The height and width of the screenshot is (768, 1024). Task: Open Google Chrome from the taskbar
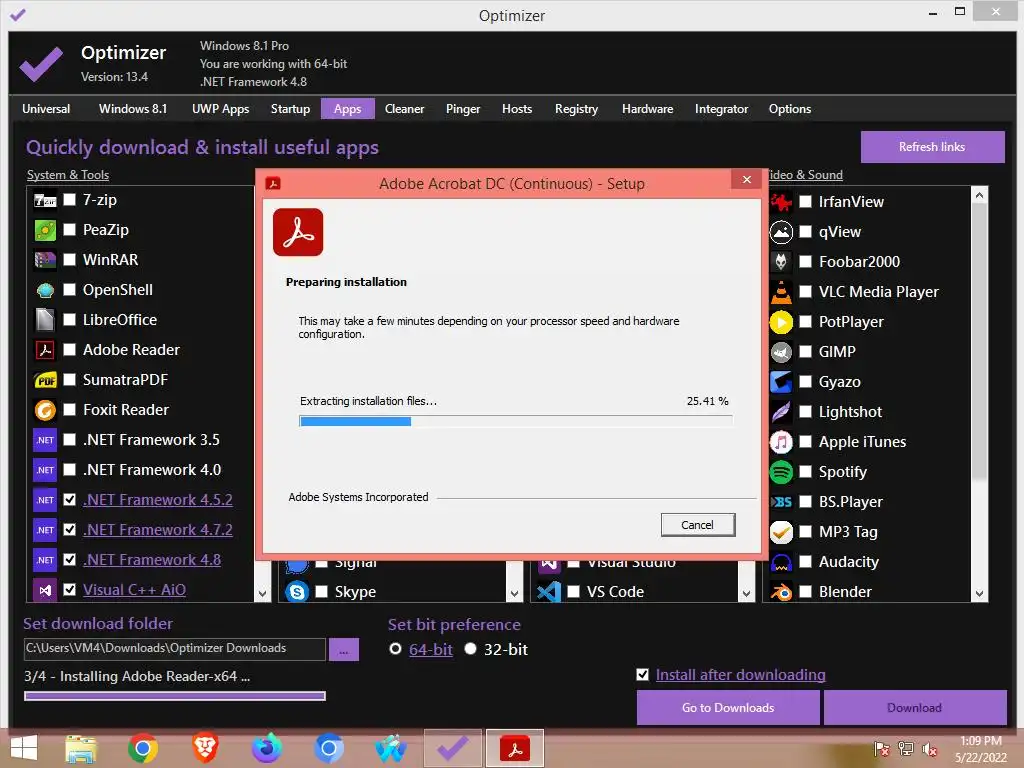(142, 748)
